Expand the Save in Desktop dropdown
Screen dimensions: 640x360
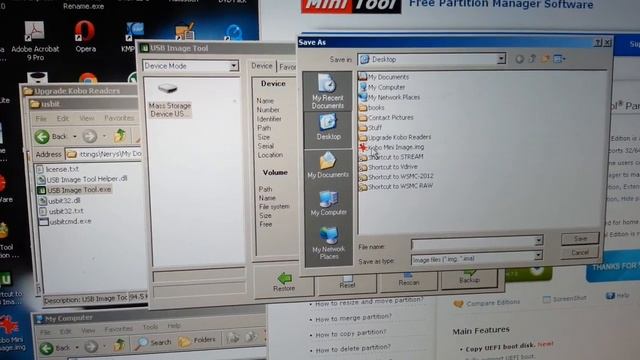(501, 59)
